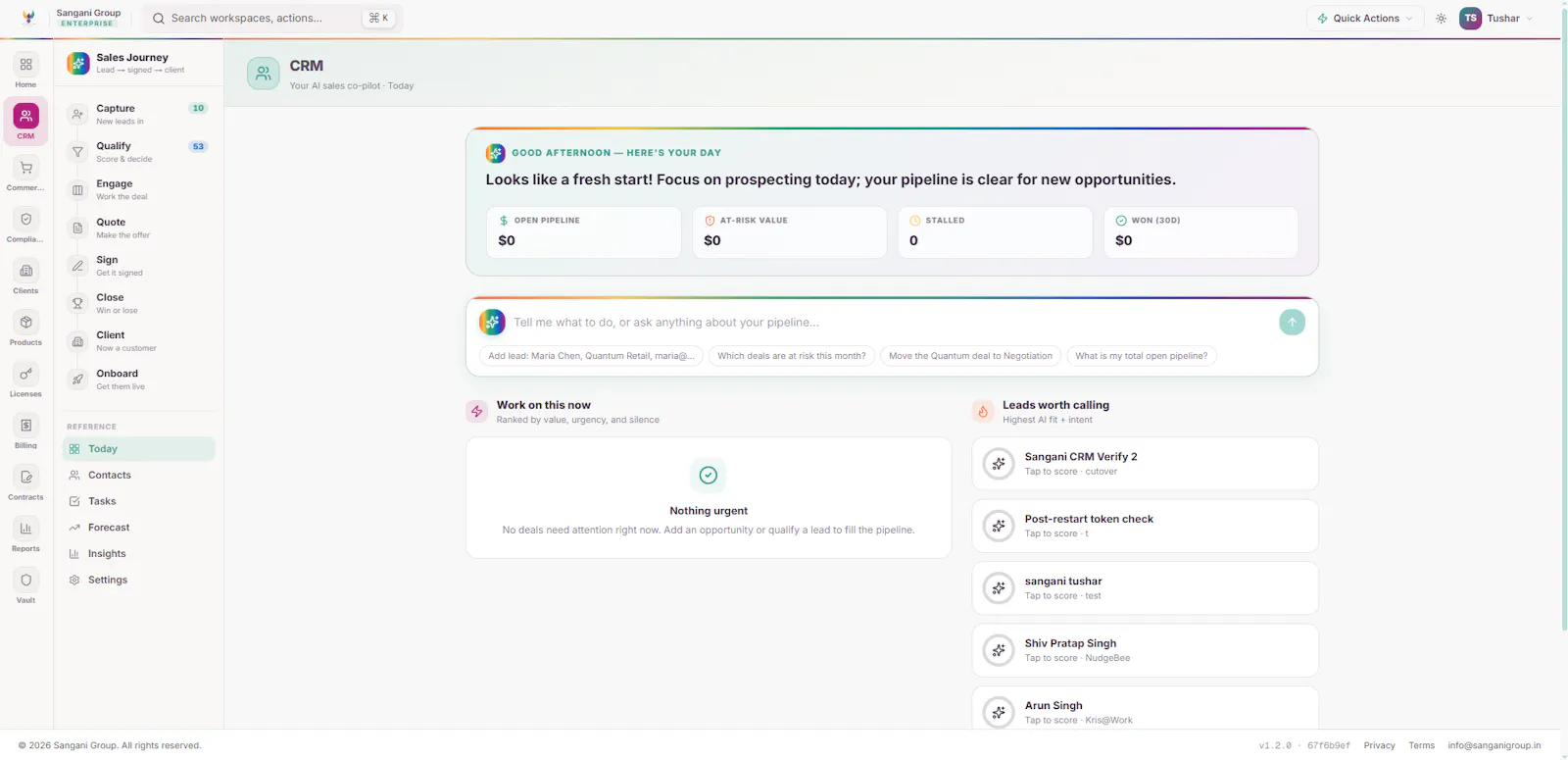The height and width of the screenshot is (760, 1568).
Task: Open the Reports chart icon
Action: pyautogui.click(x=25, y=529)
